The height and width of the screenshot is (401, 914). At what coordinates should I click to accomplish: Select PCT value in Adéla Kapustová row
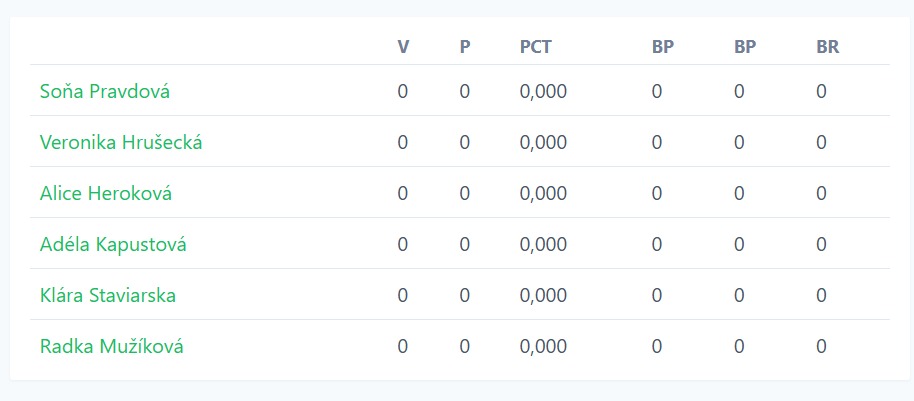tap(543, 244)
